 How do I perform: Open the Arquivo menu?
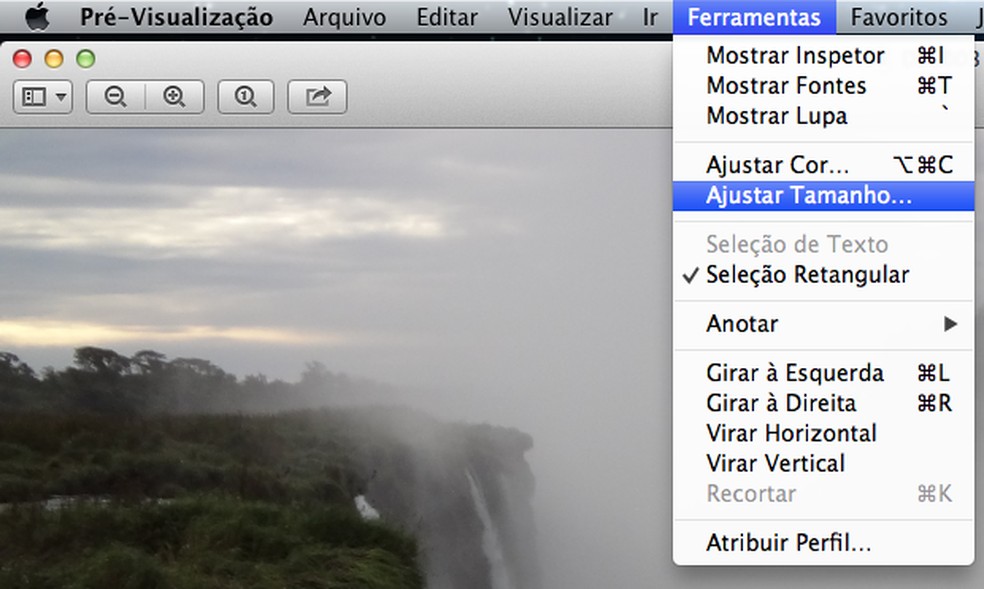pyautogui.click(x=344, y=17)
